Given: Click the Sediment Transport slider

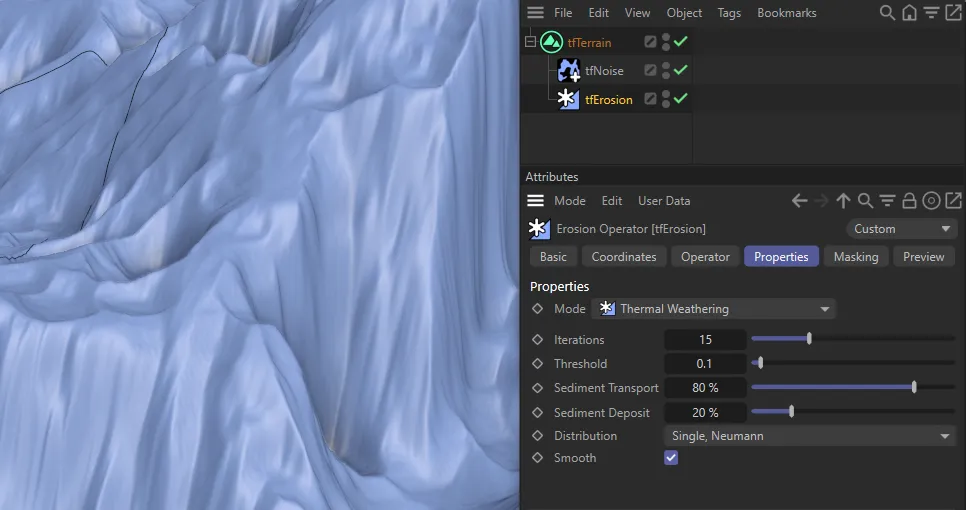Looking at the screenshot, I should point(853,387).
